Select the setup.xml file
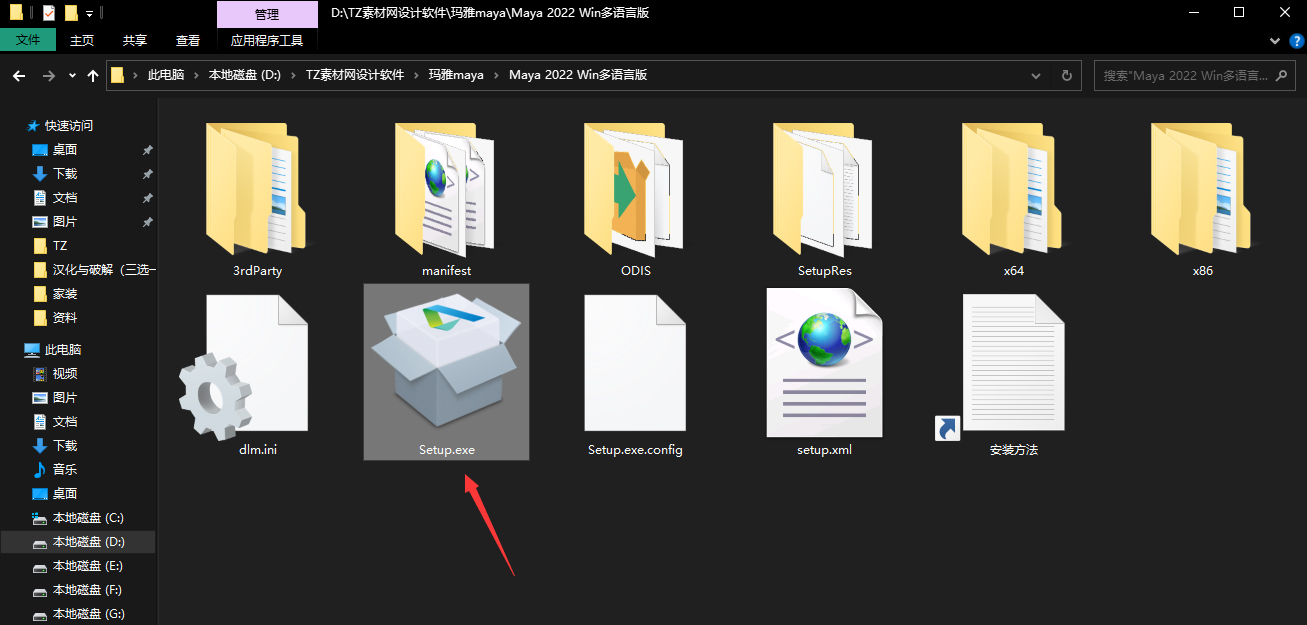 [824, 372]
